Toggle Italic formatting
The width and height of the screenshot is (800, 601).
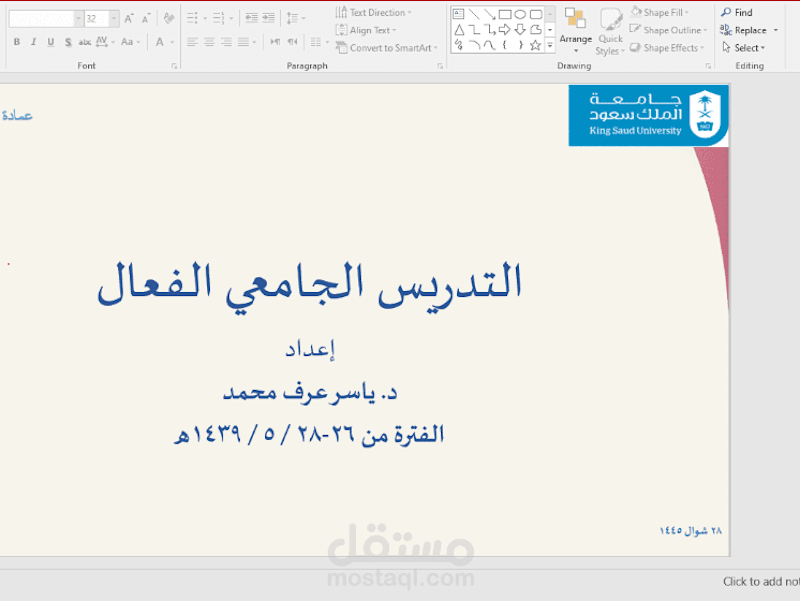(x=34, y=42)
